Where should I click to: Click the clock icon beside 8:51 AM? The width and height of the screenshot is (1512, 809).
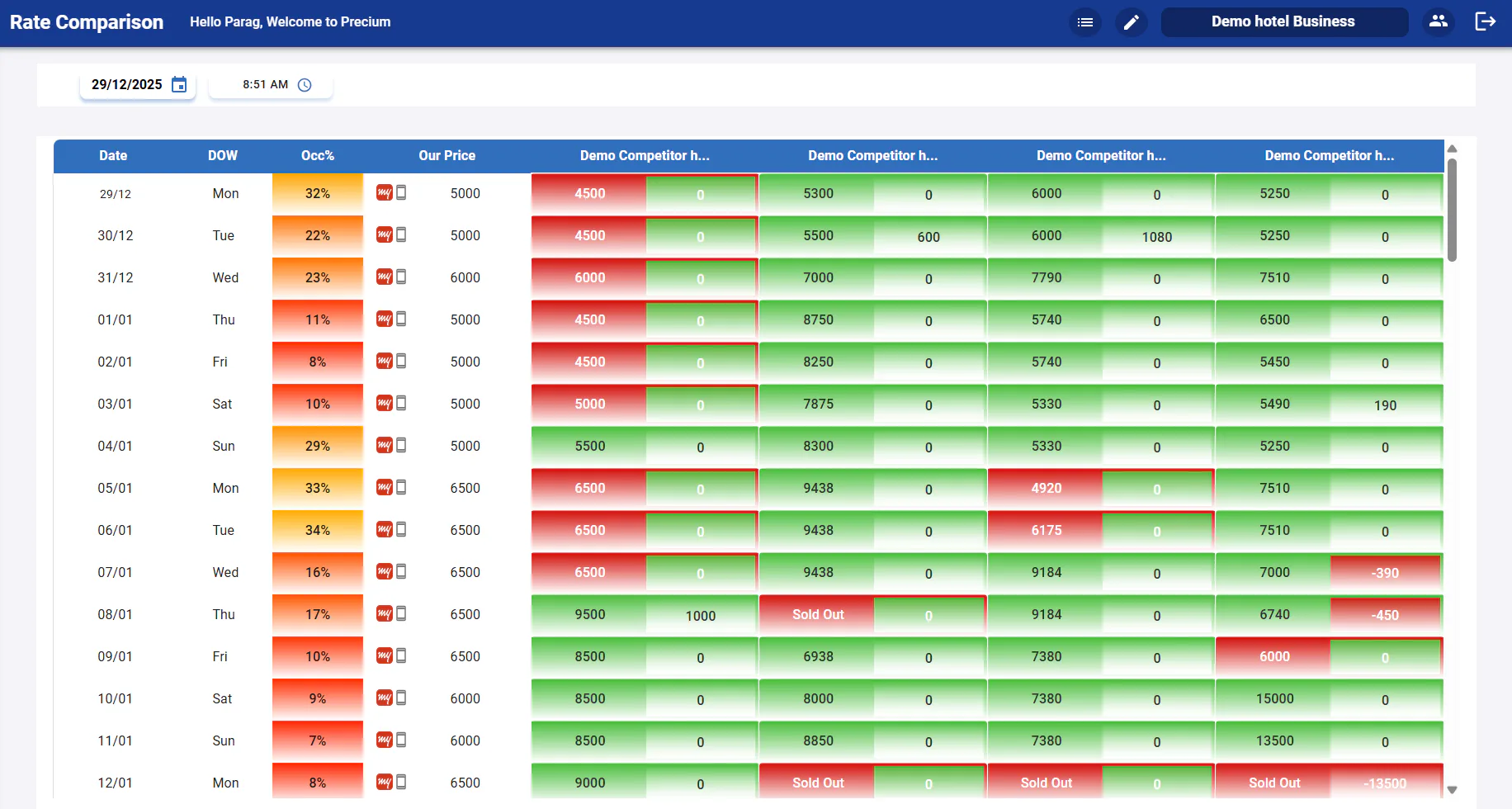pyautogui.click(x=305, y=84)
